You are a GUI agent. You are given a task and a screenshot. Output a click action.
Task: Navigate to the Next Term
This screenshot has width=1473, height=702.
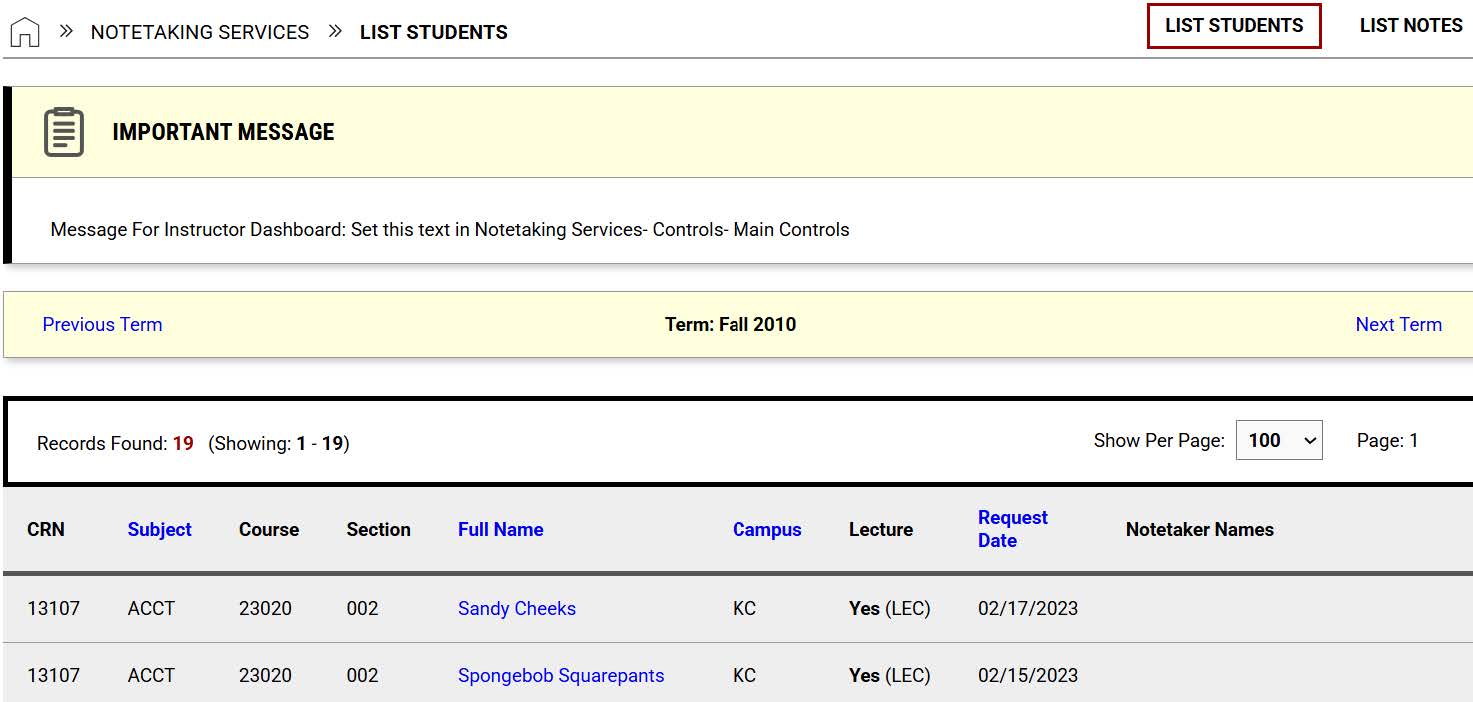[1398, 324]
